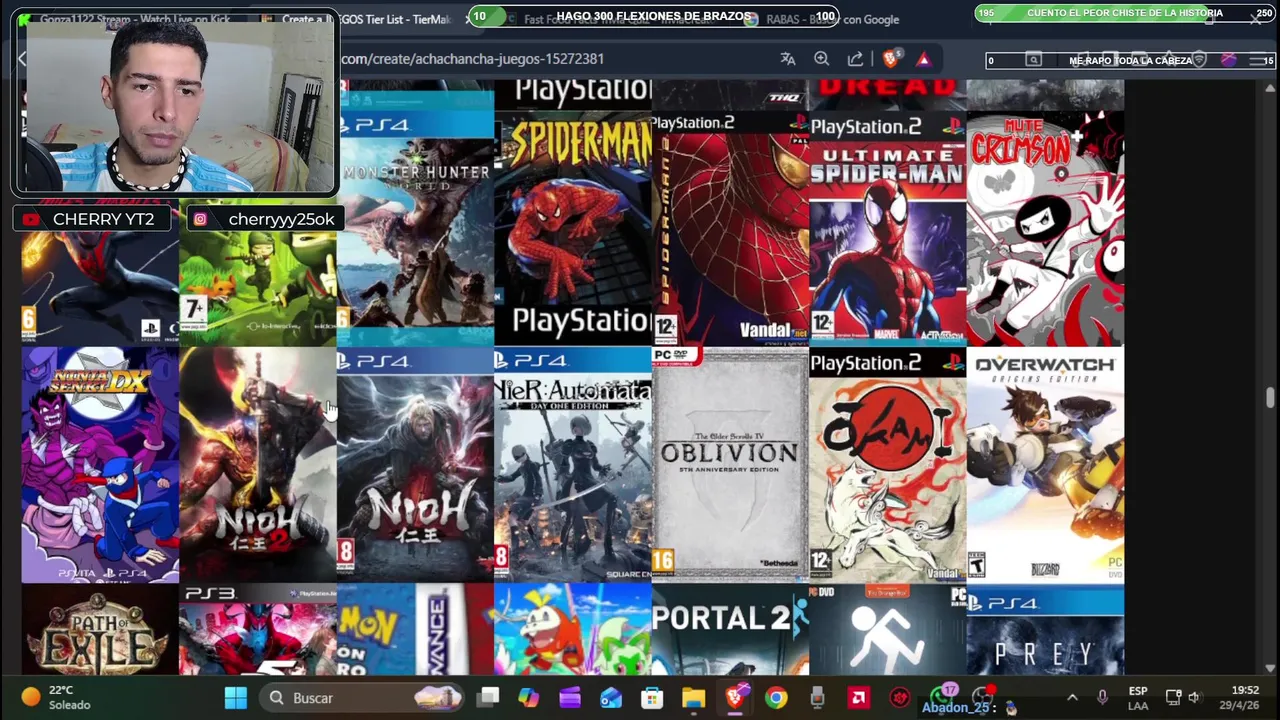Viewport: 1280px width, 720px height.
Task: Open Task View from the taskbar
Action: pyautogui.click(x=488, y=698)
